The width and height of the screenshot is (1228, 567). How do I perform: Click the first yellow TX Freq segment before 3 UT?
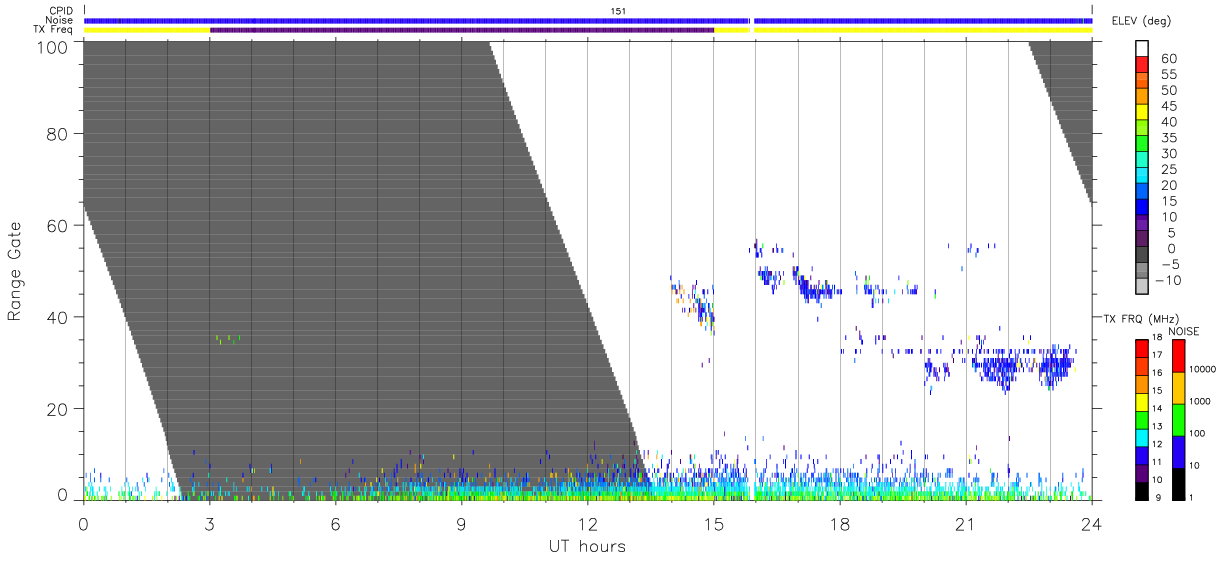pyautogui.click(x=147, y=30)
